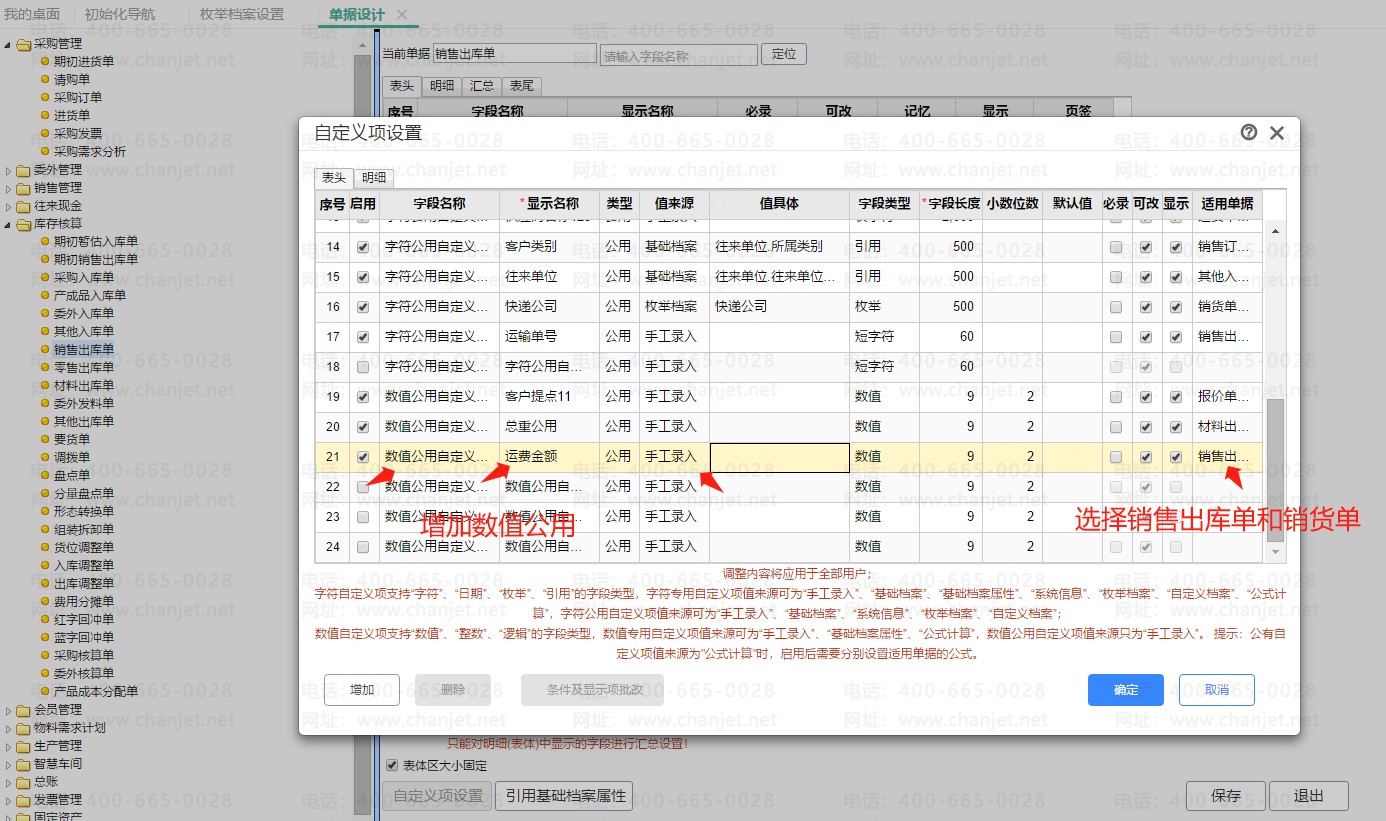Open the 汇总 tab in 单据设计
The width and height of the screenshot is (1386, 821).
tap(482, 86)
